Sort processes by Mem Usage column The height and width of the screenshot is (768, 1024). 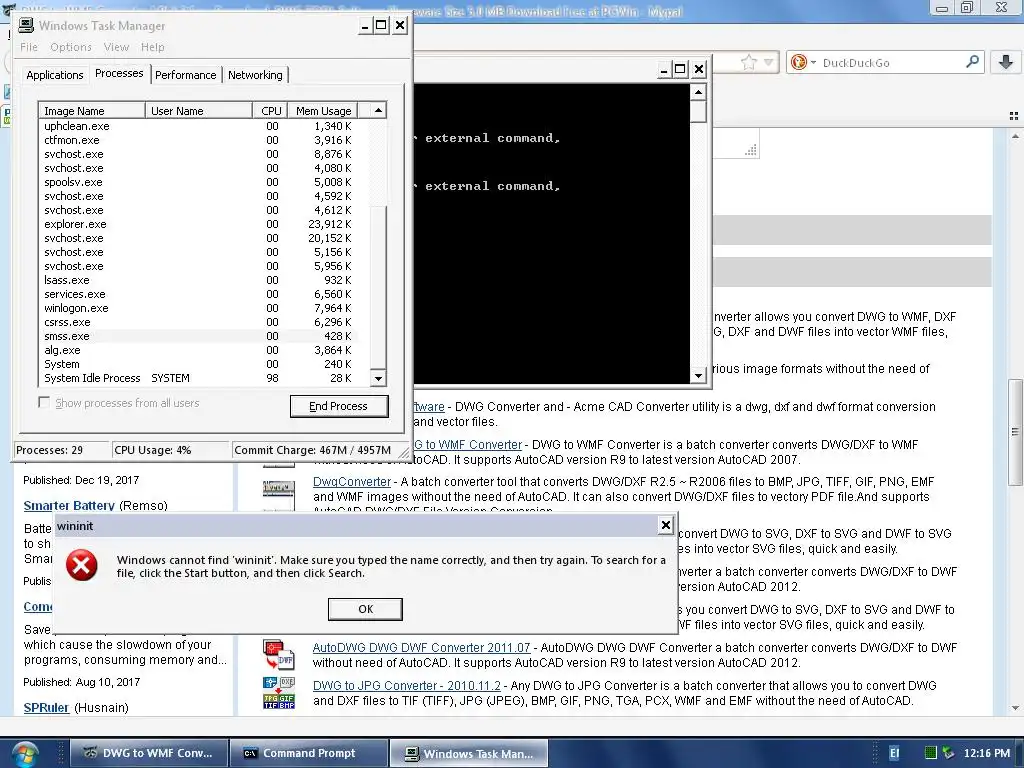click(x=323, y=110)
